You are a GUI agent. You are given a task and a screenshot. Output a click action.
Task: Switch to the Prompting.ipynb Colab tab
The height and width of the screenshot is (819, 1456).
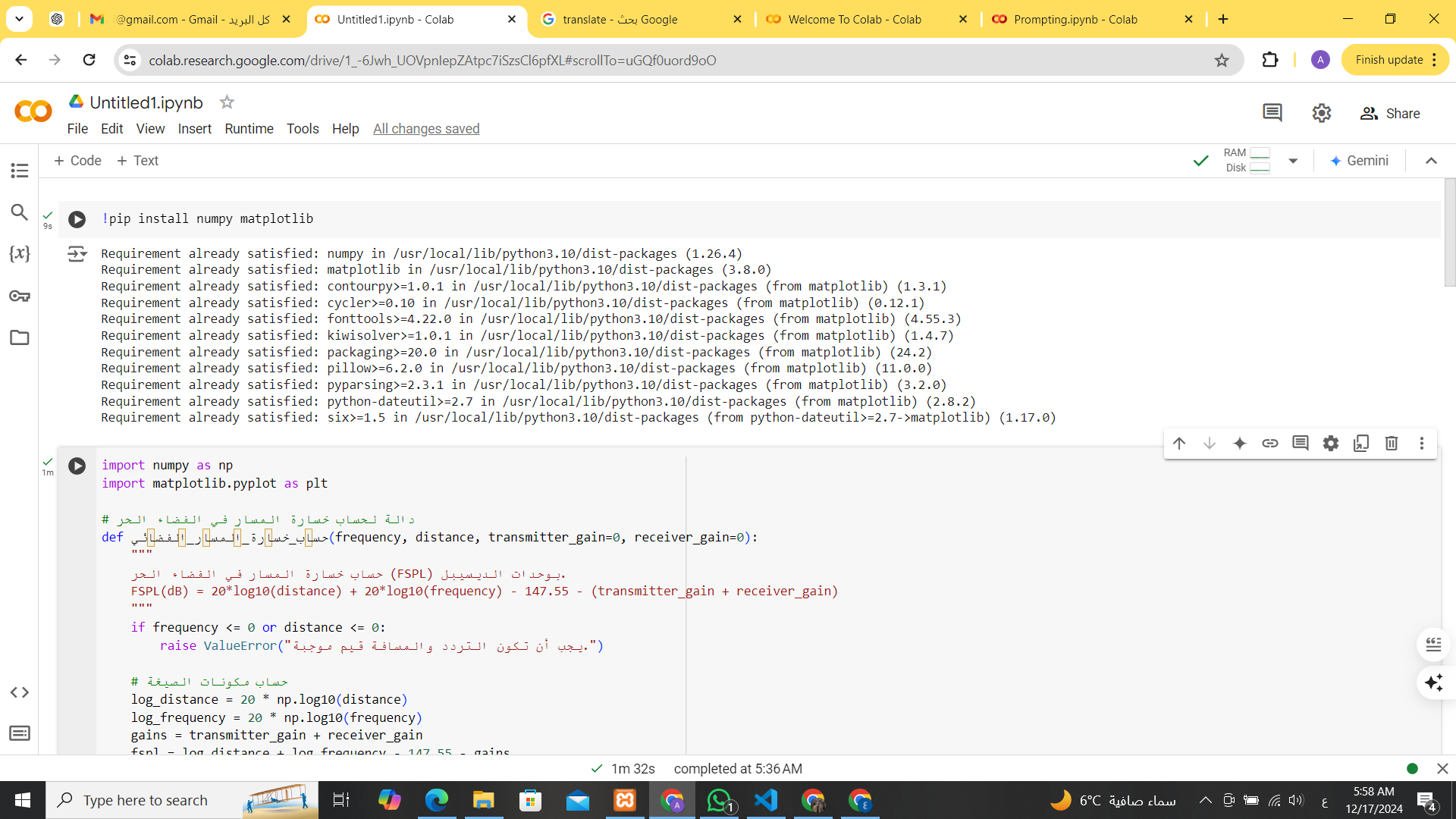coord(1075,20)
